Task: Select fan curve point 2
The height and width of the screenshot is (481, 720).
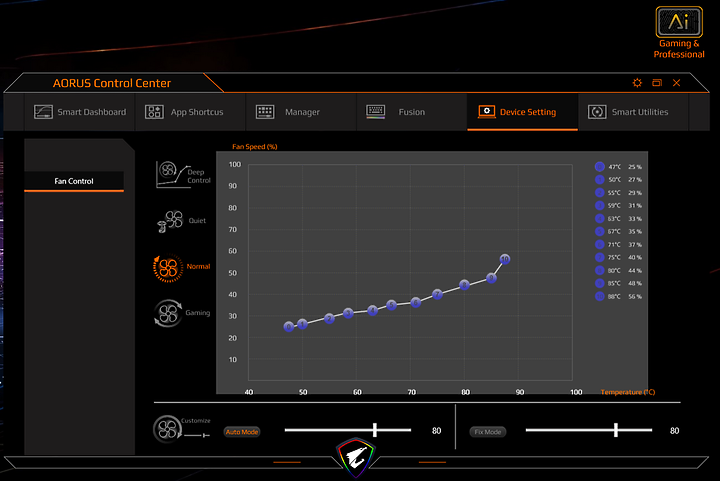Action: point(329,319)
